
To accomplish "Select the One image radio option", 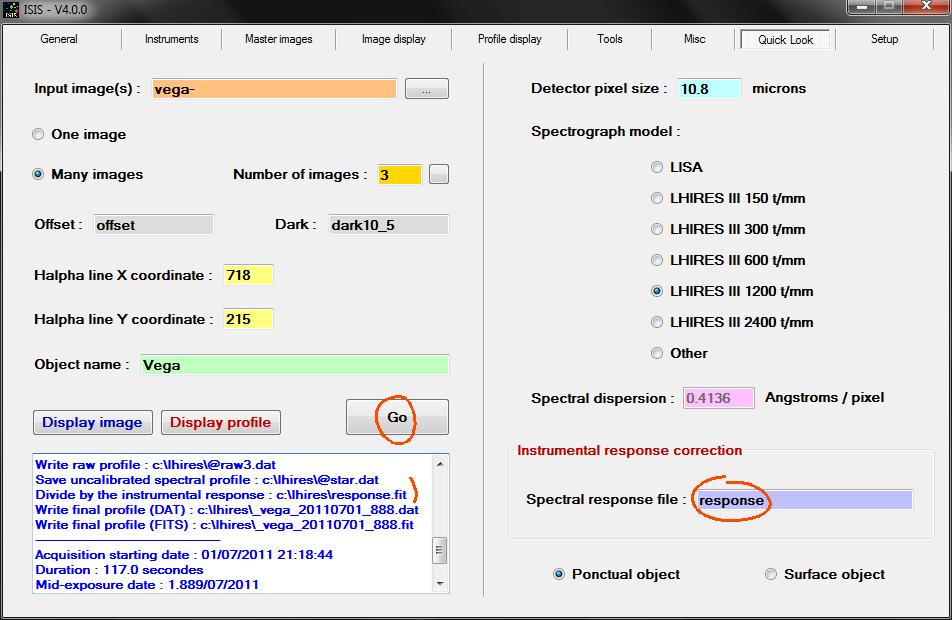I will point(39,134).
